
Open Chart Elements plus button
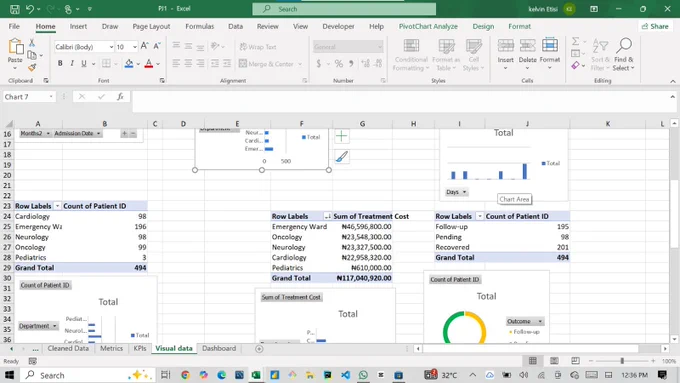click(x=342, y=136)
